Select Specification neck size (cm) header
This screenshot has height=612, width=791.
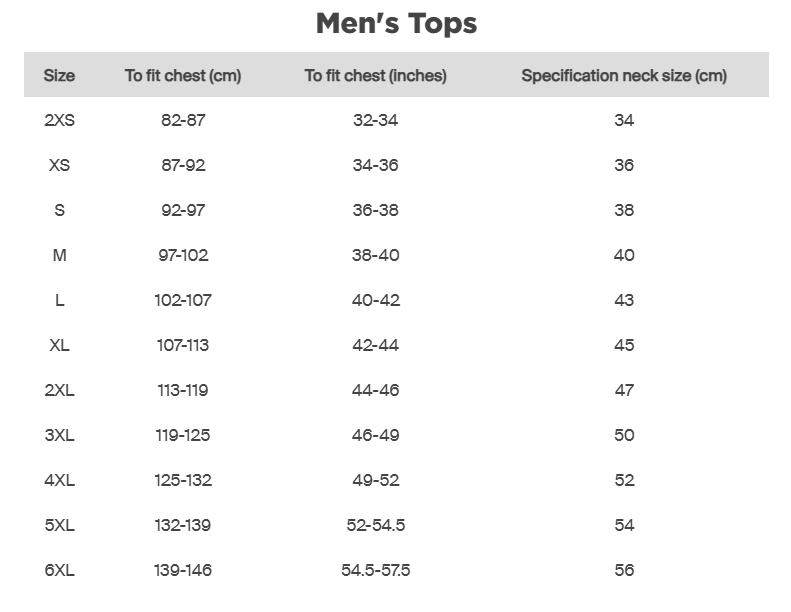624,75
